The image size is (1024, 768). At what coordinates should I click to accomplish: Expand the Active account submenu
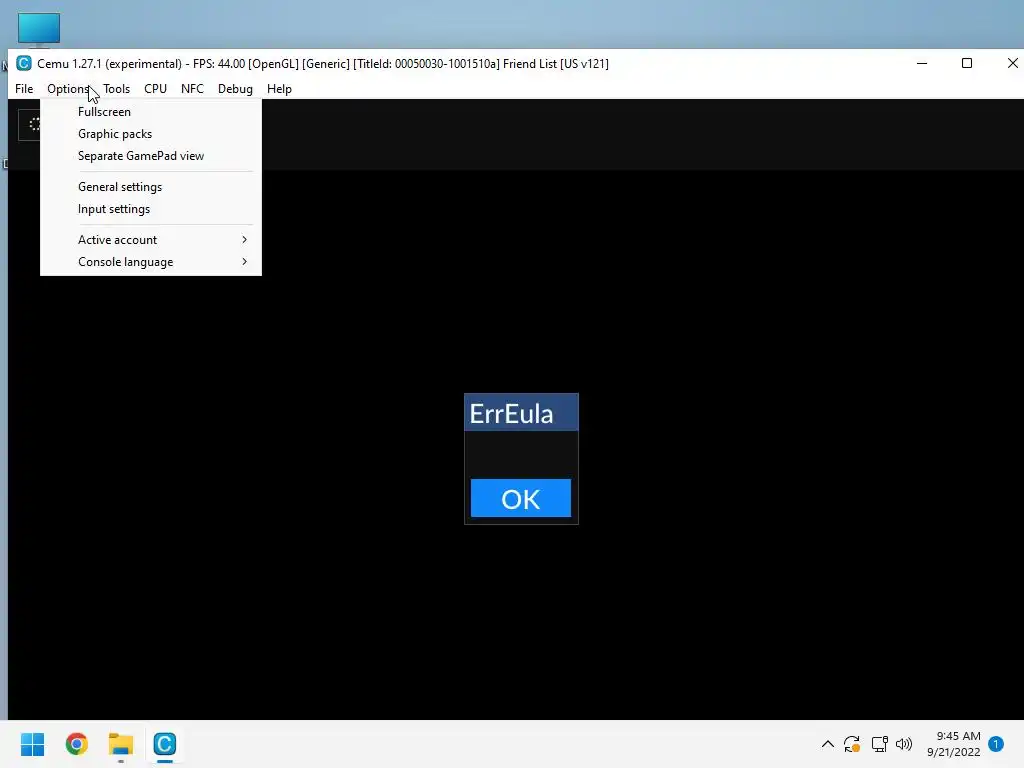point(151,240)
